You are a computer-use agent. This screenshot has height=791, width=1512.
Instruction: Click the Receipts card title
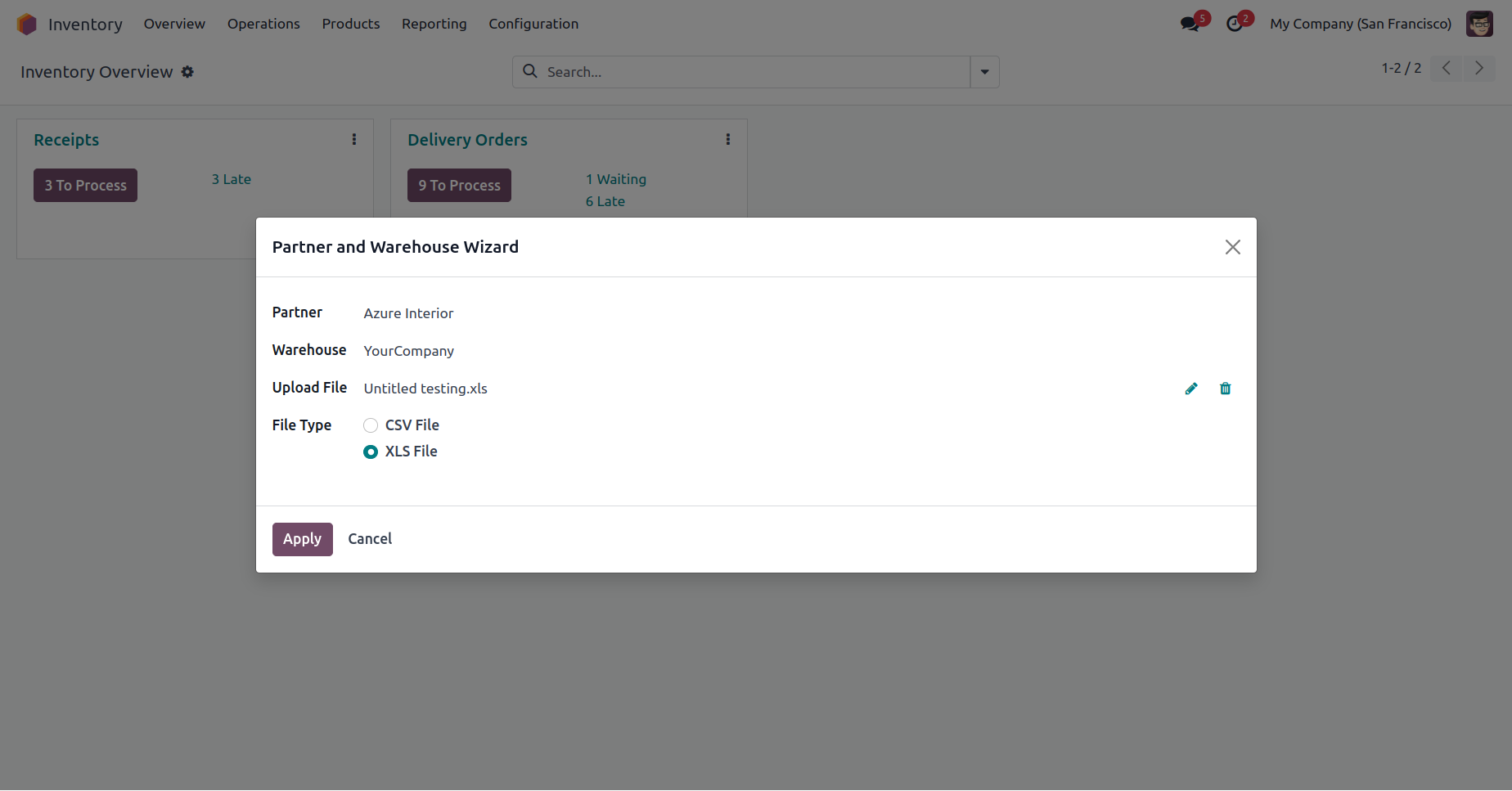(x=66, y=140)
